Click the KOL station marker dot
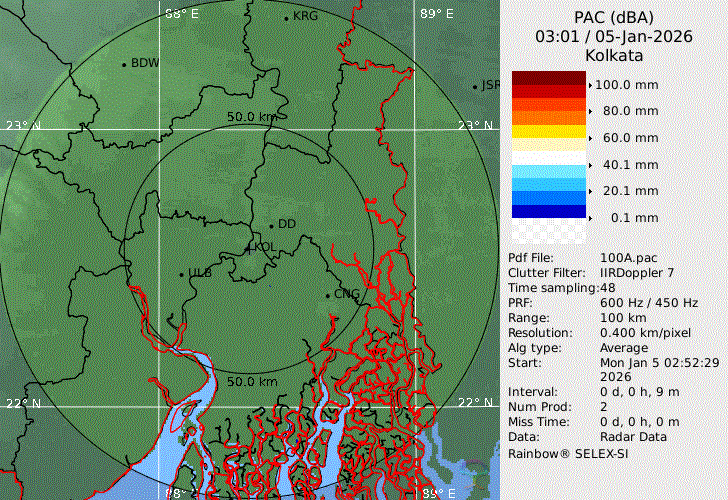 (249, 247)
